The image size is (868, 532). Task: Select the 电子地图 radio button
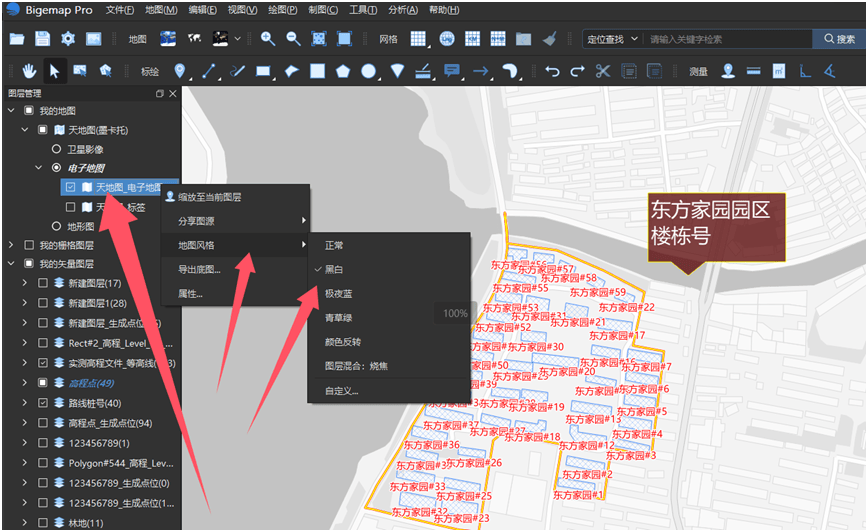[56, 167]
